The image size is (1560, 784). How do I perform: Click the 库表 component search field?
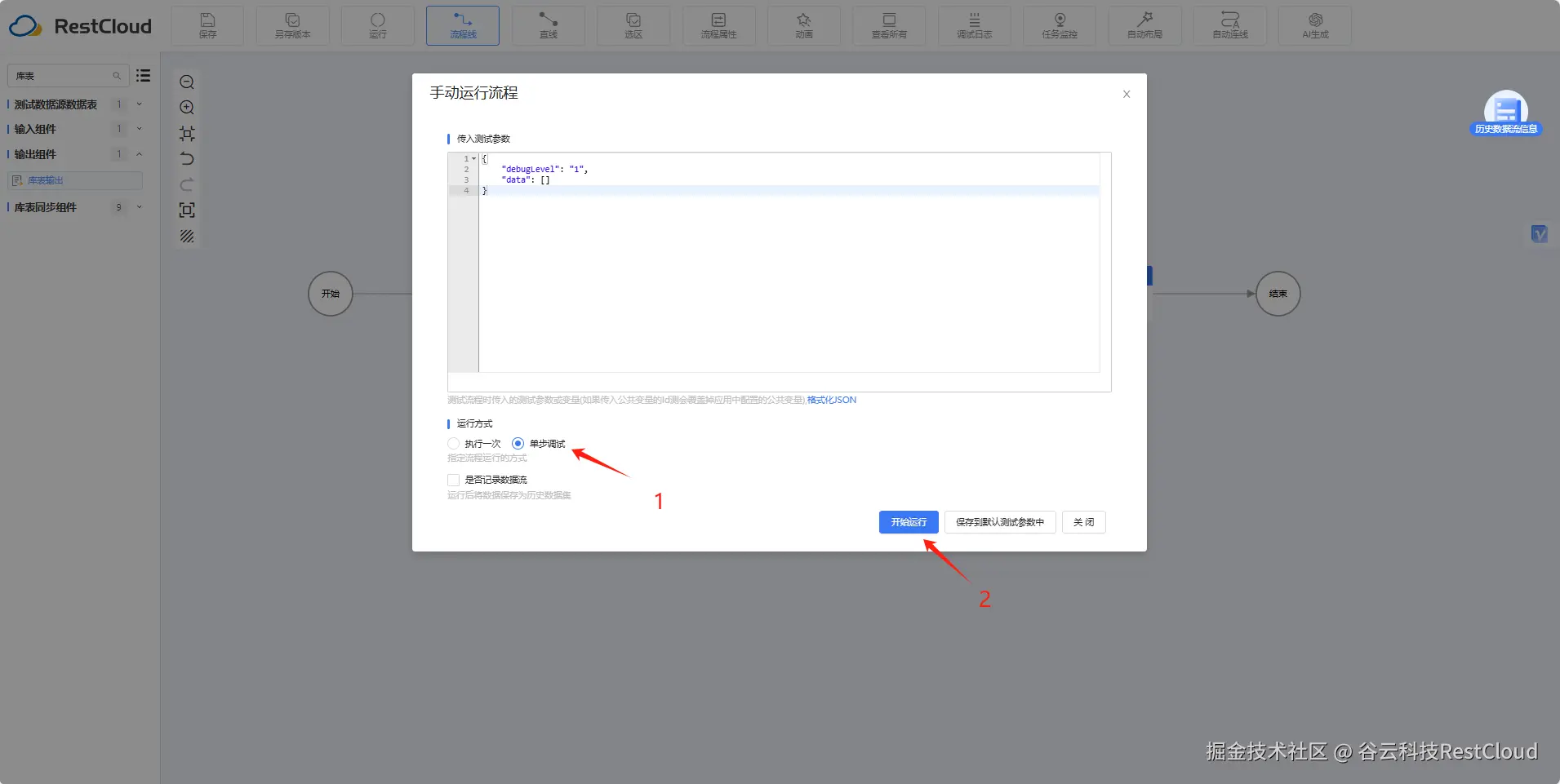[68, 76]
